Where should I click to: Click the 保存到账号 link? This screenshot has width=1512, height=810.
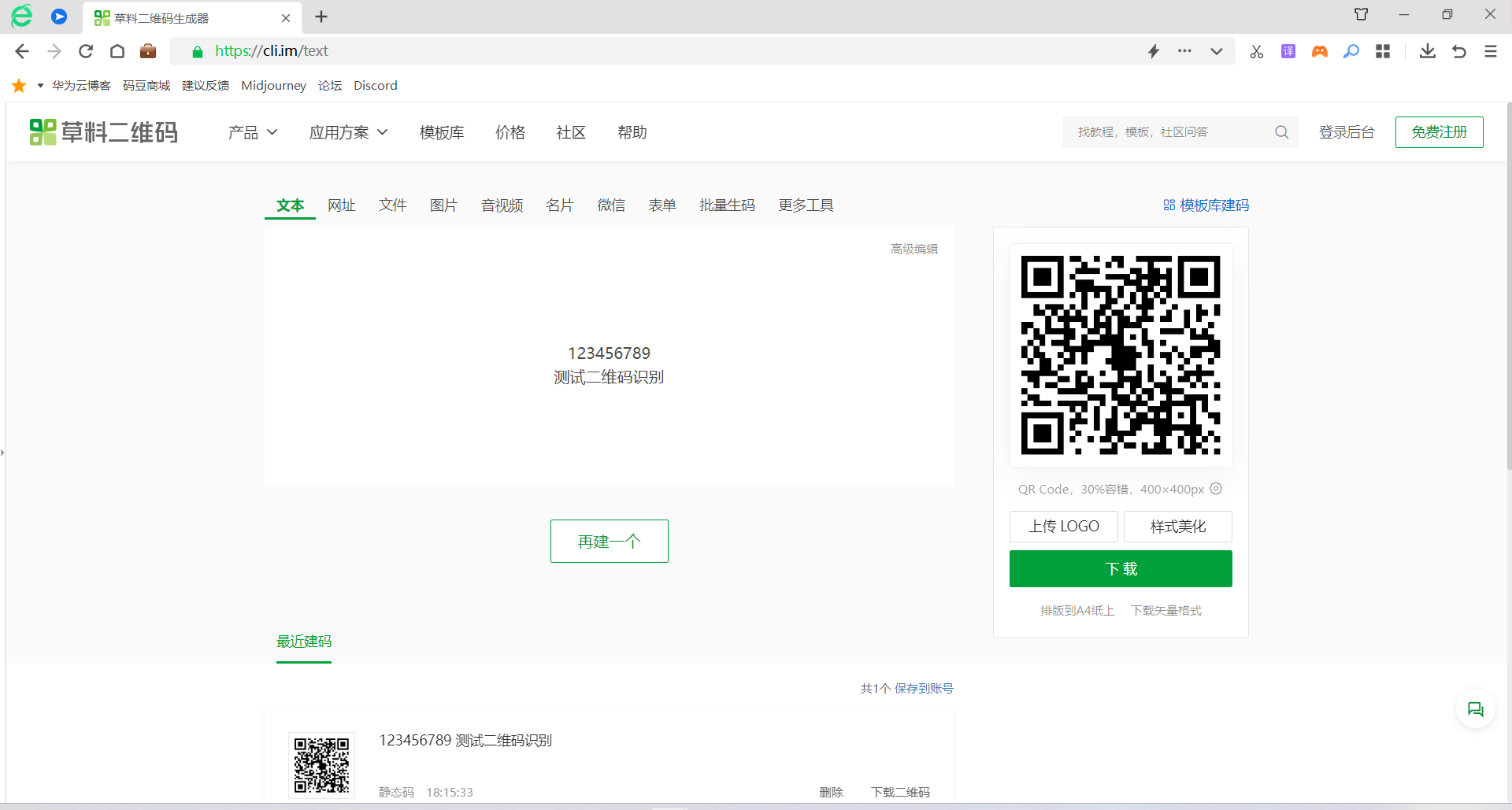924,689
